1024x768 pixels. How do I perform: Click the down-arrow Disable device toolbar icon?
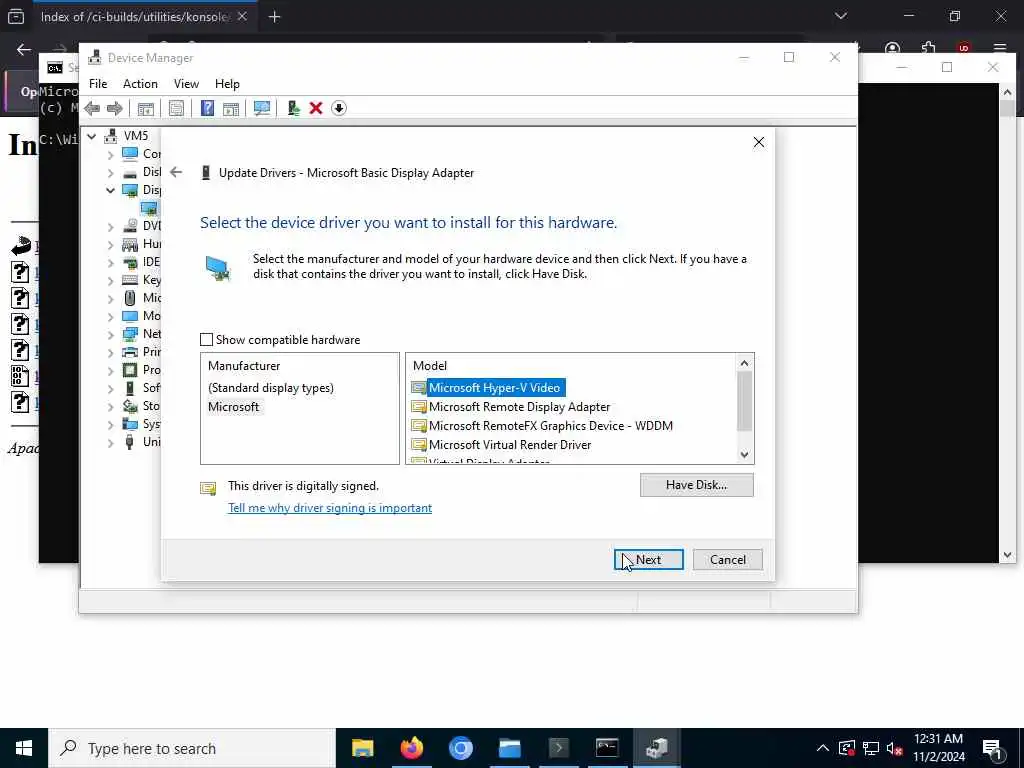[x=339, y=108]
